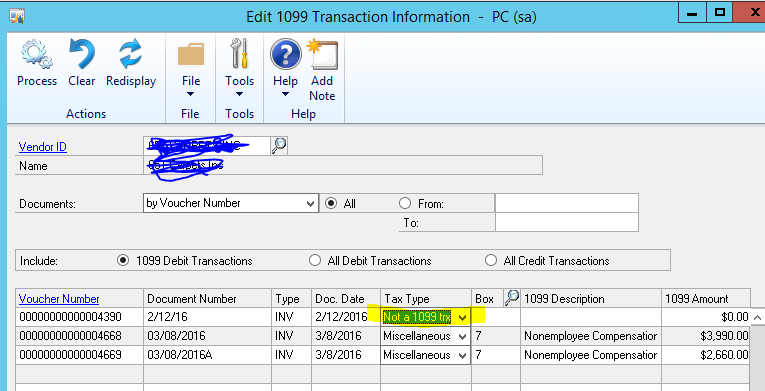The image size is (765, 391).
Task: Select 1099 Debit Transactions option
Action: pos(122,261)
